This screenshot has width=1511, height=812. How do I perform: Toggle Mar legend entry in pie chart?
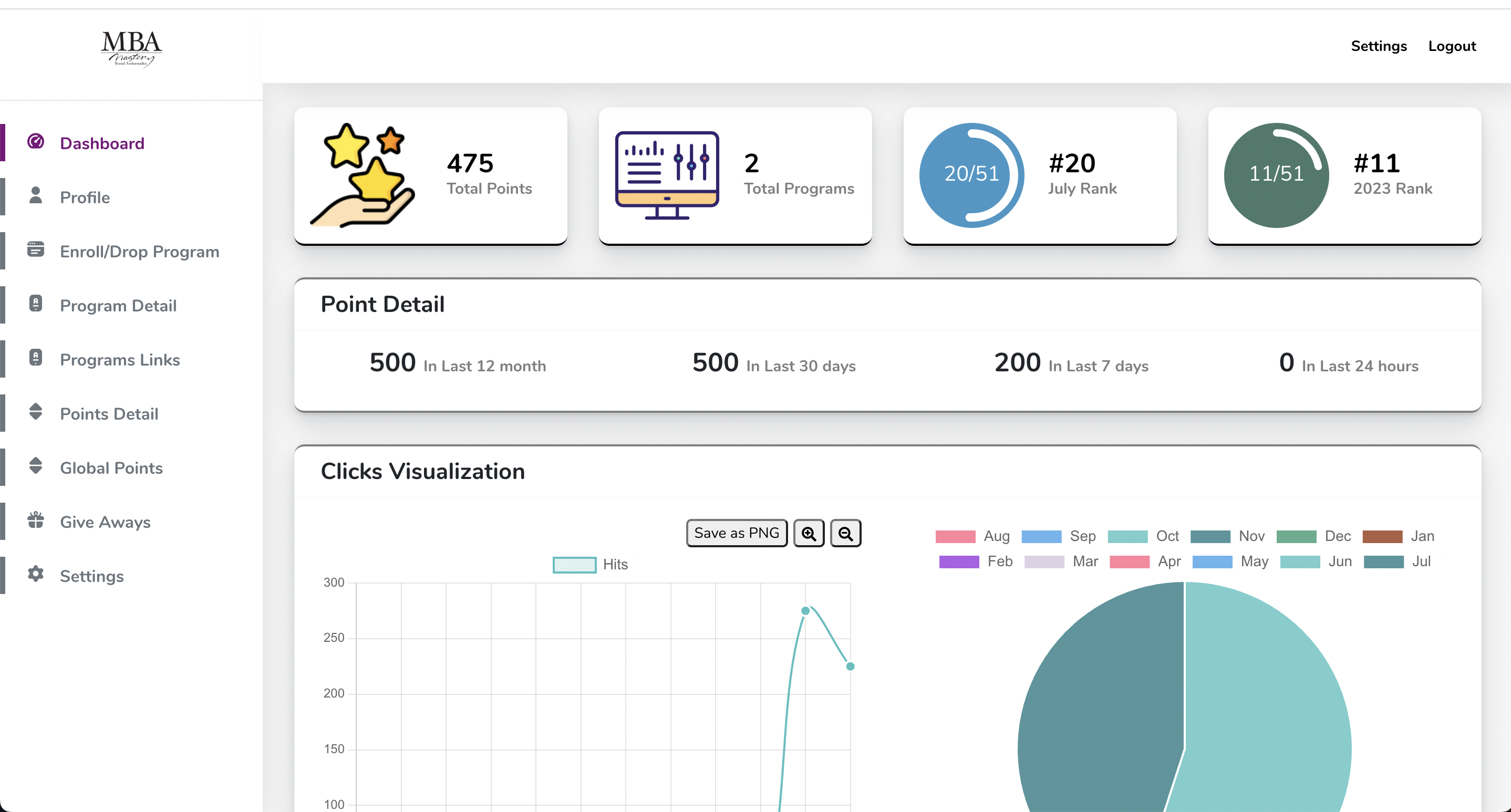pos(1061,561)
